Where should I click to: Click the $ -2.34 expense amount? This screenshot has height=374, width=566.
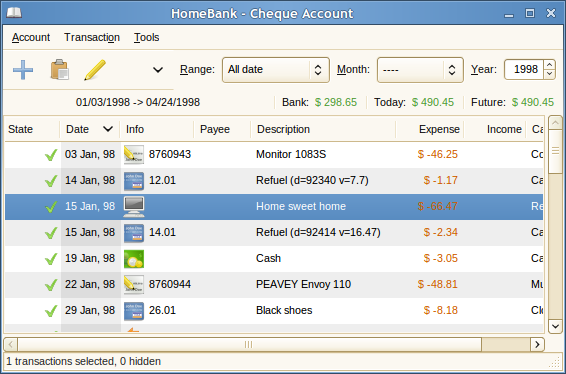coord(440,232)
